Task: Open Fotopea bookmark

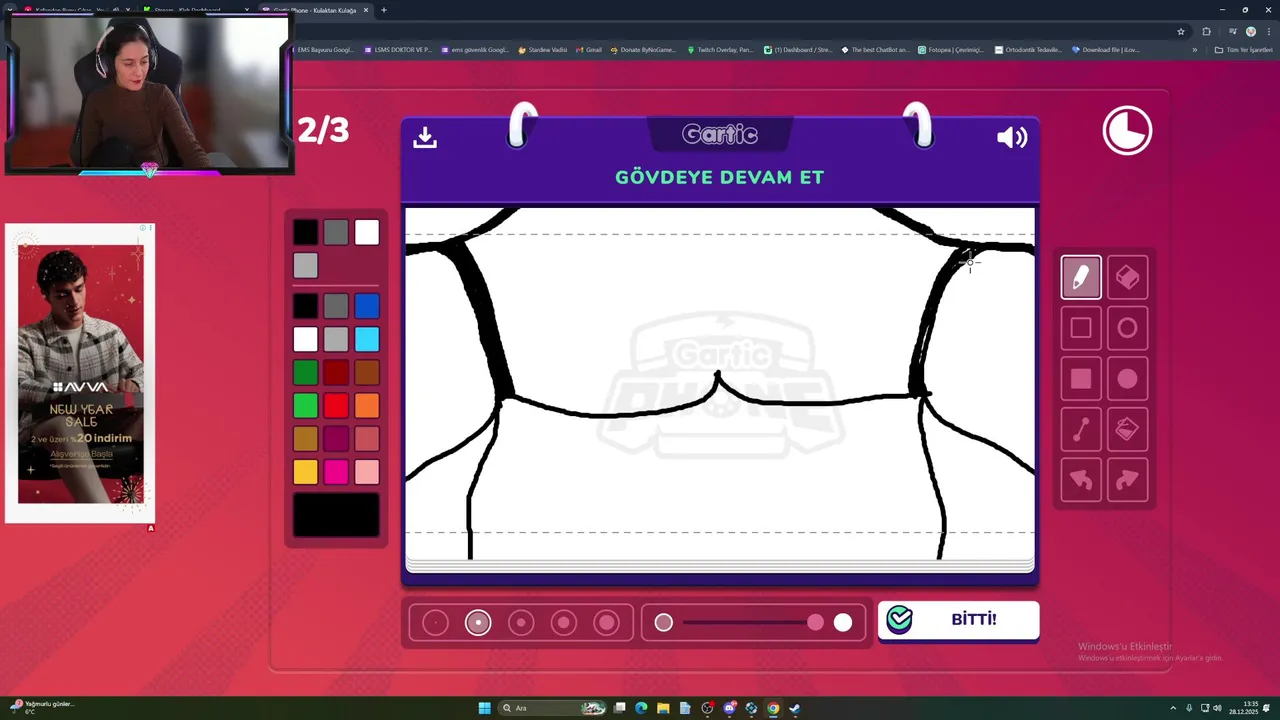Action: pyautogui.click(x=951, y=49)
